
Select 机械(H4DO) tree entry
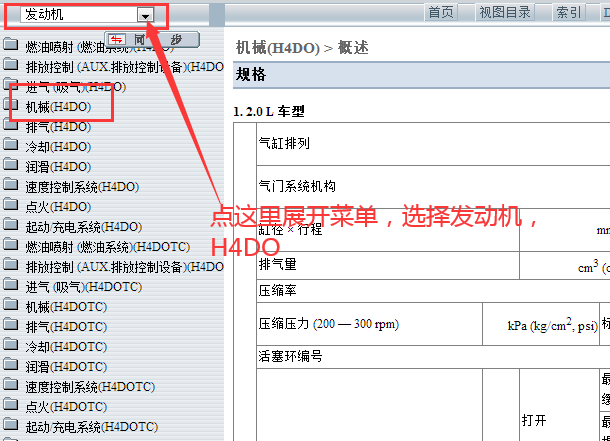[58, 107]
